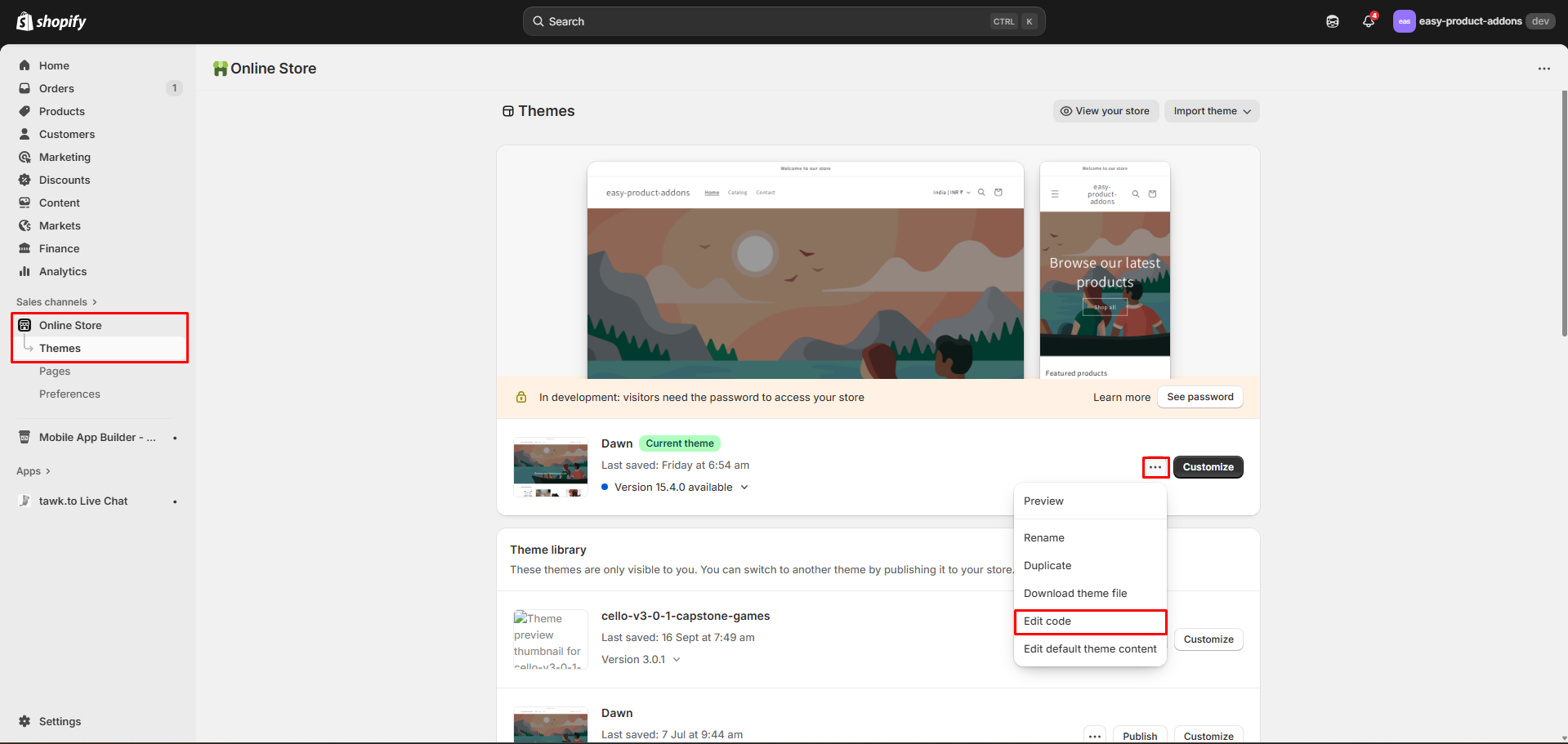Go to Home in the sidebar

tap(54, 65)
